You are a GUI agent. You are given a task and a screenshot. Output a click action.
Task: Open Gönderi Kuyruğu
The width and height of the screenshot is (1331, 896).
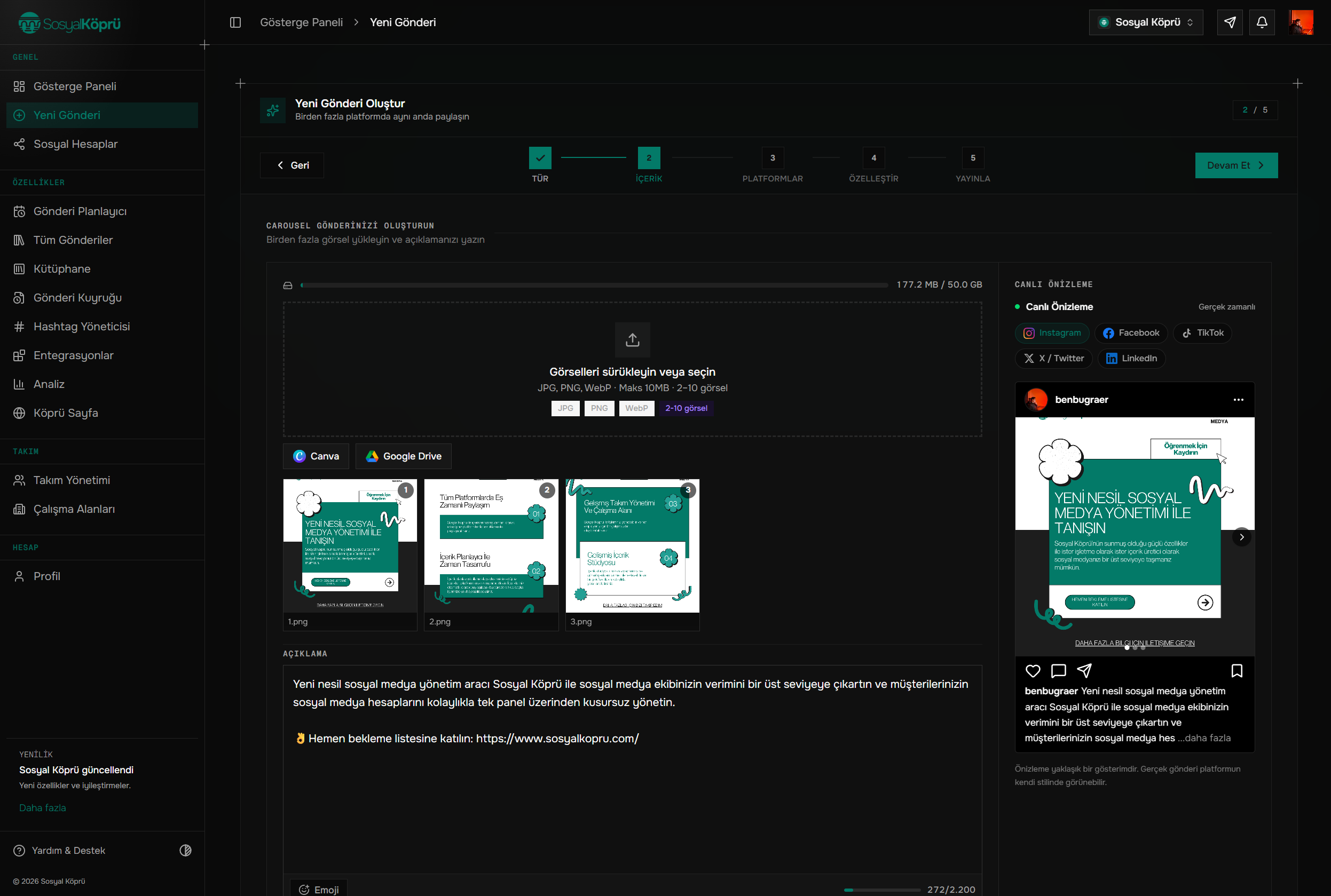(103, 298)
